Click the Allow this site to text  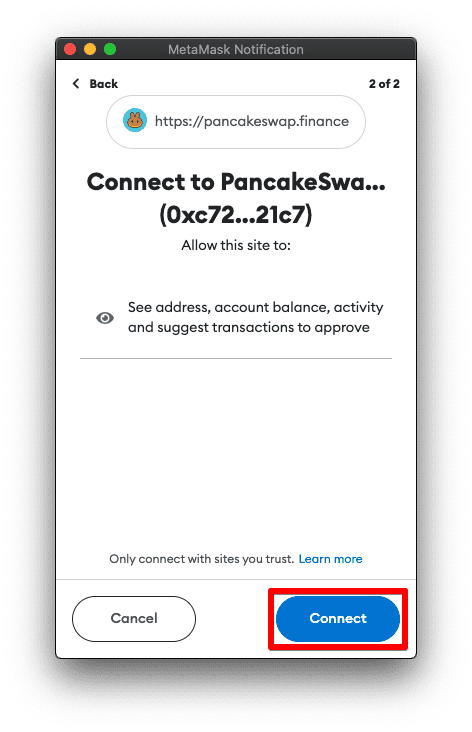click(x=236, y=245)
